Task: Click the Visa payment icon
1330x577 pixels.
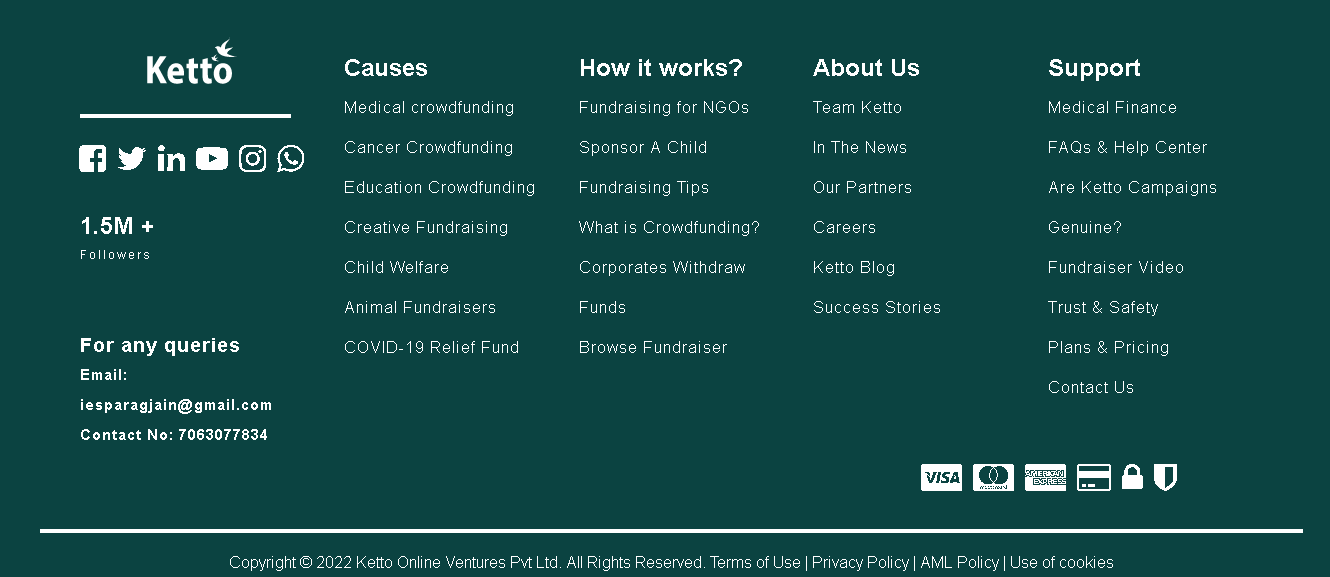Action: pyautogui.click(x=941, y=477)
